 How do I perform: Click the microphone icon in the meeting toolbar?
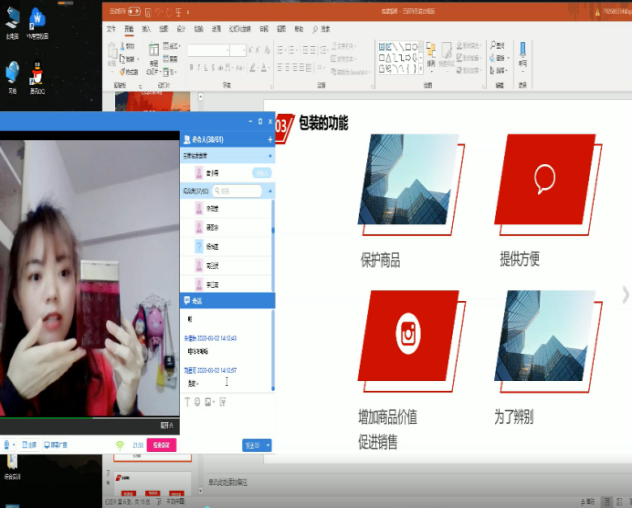(x=6, y=445)
